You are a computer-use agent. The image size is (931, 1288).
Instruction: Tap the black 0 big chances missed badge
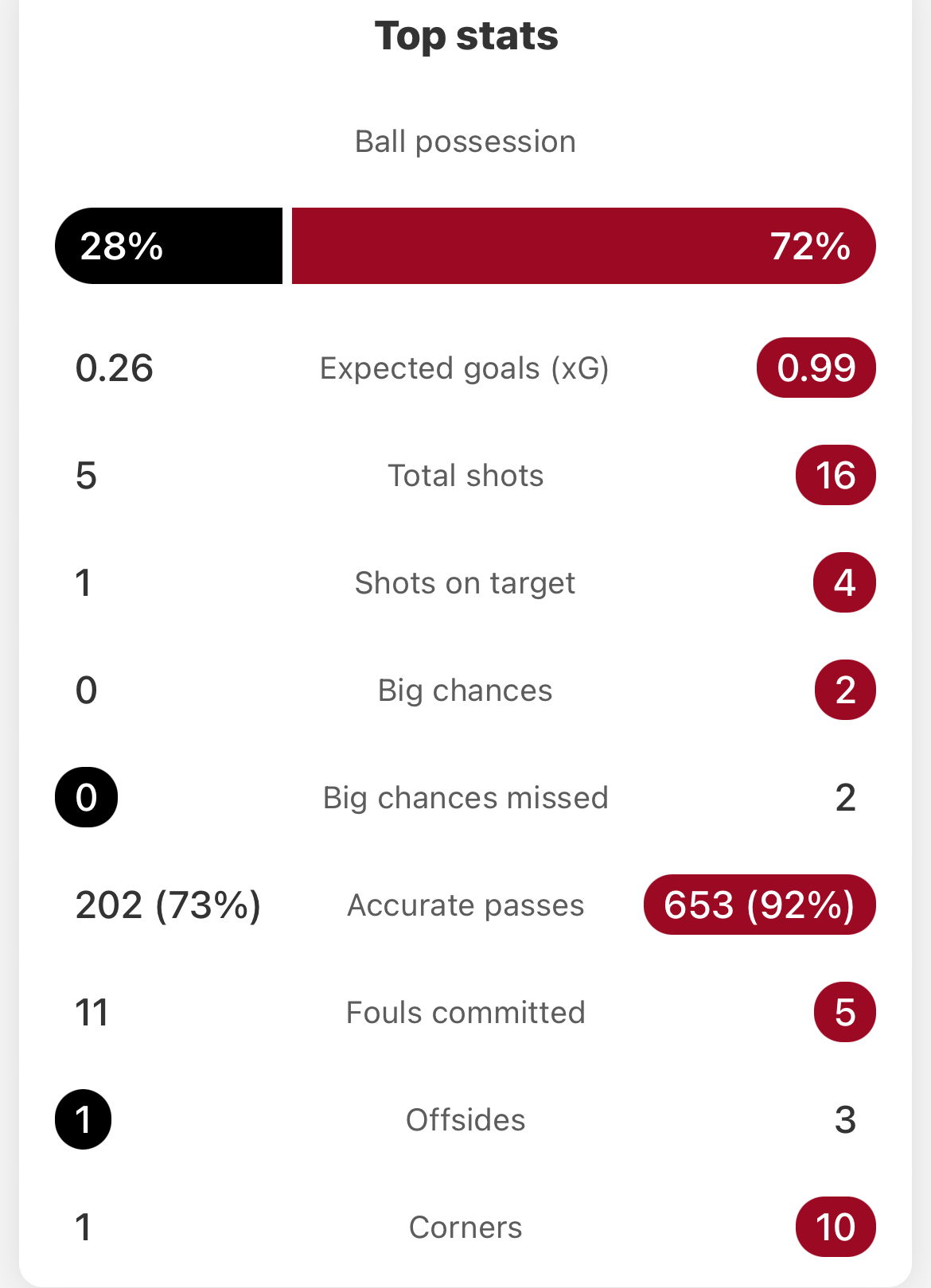click(x=86, y=797)
